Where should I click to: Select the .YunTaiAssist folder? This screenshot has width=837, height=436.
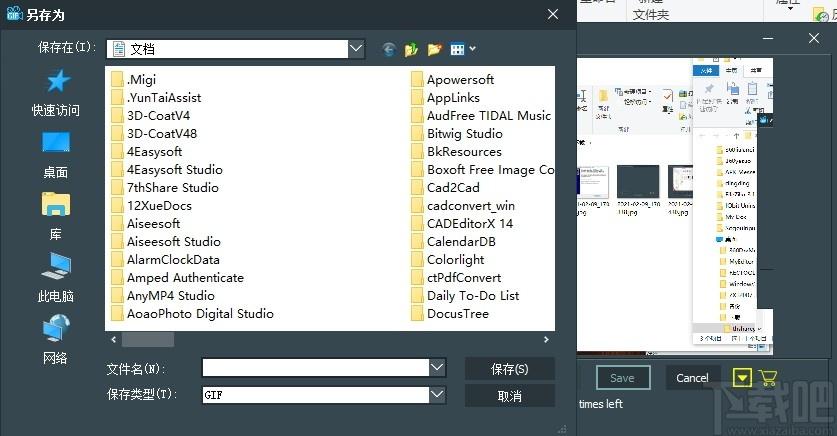(156, 98)
